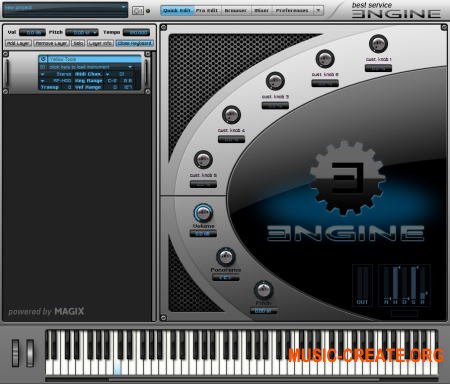
Task: Click the value box under cust. knob 2
Action: 325,83
